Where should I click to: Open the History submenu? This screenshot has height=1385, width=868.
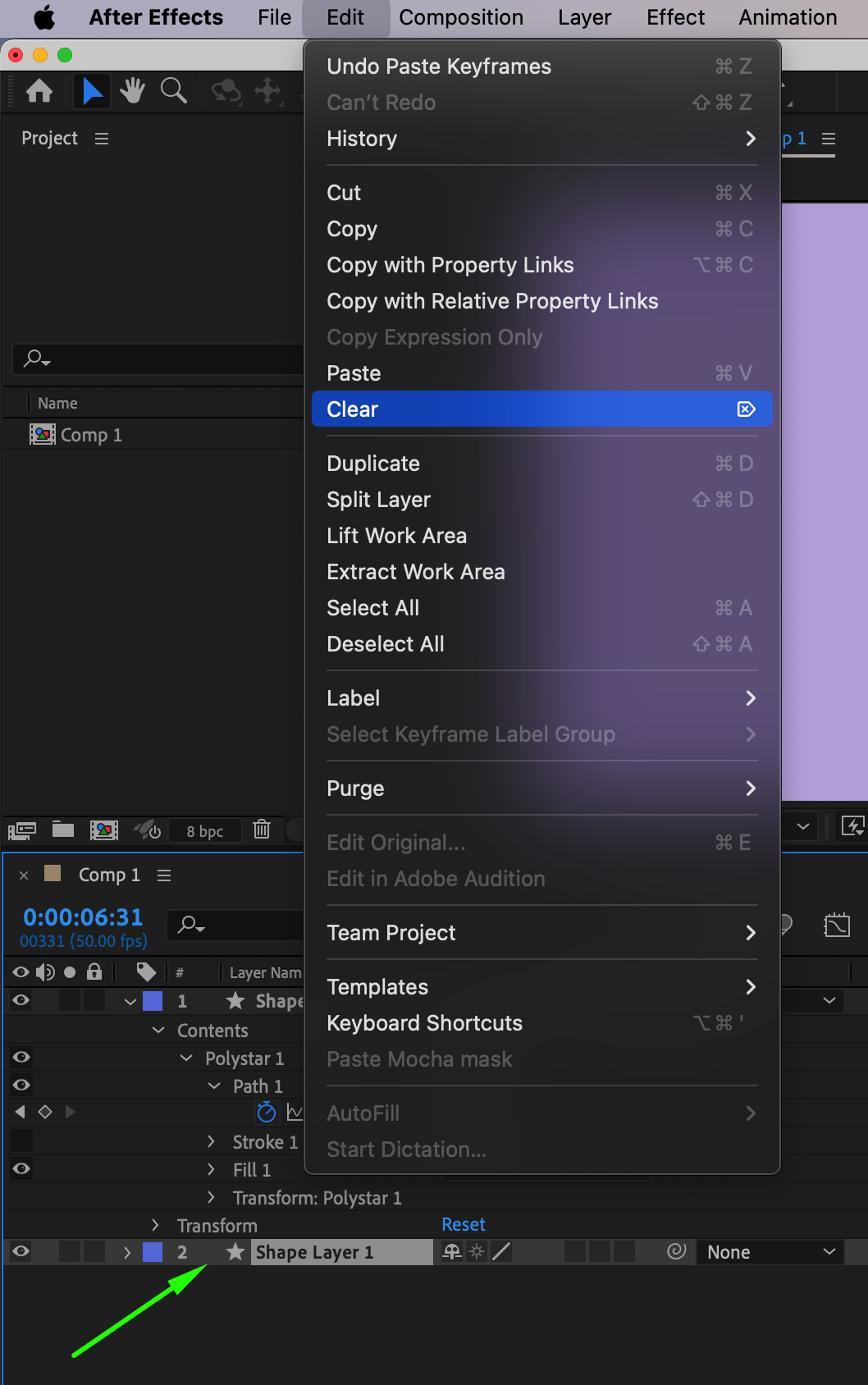coord(541,139)
